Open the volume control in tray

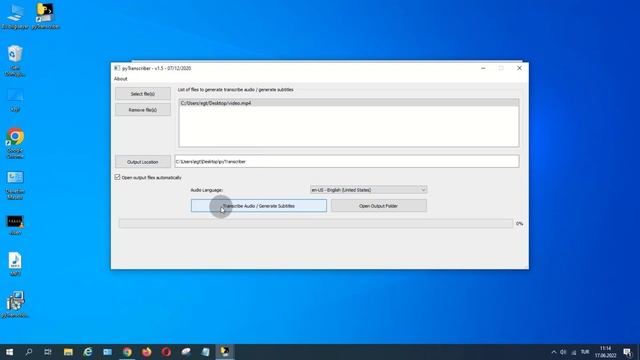click(563, 352)
